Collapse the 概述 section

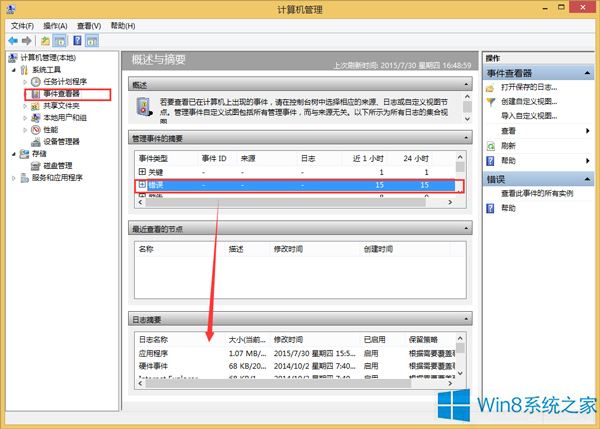tap(466, 85)
